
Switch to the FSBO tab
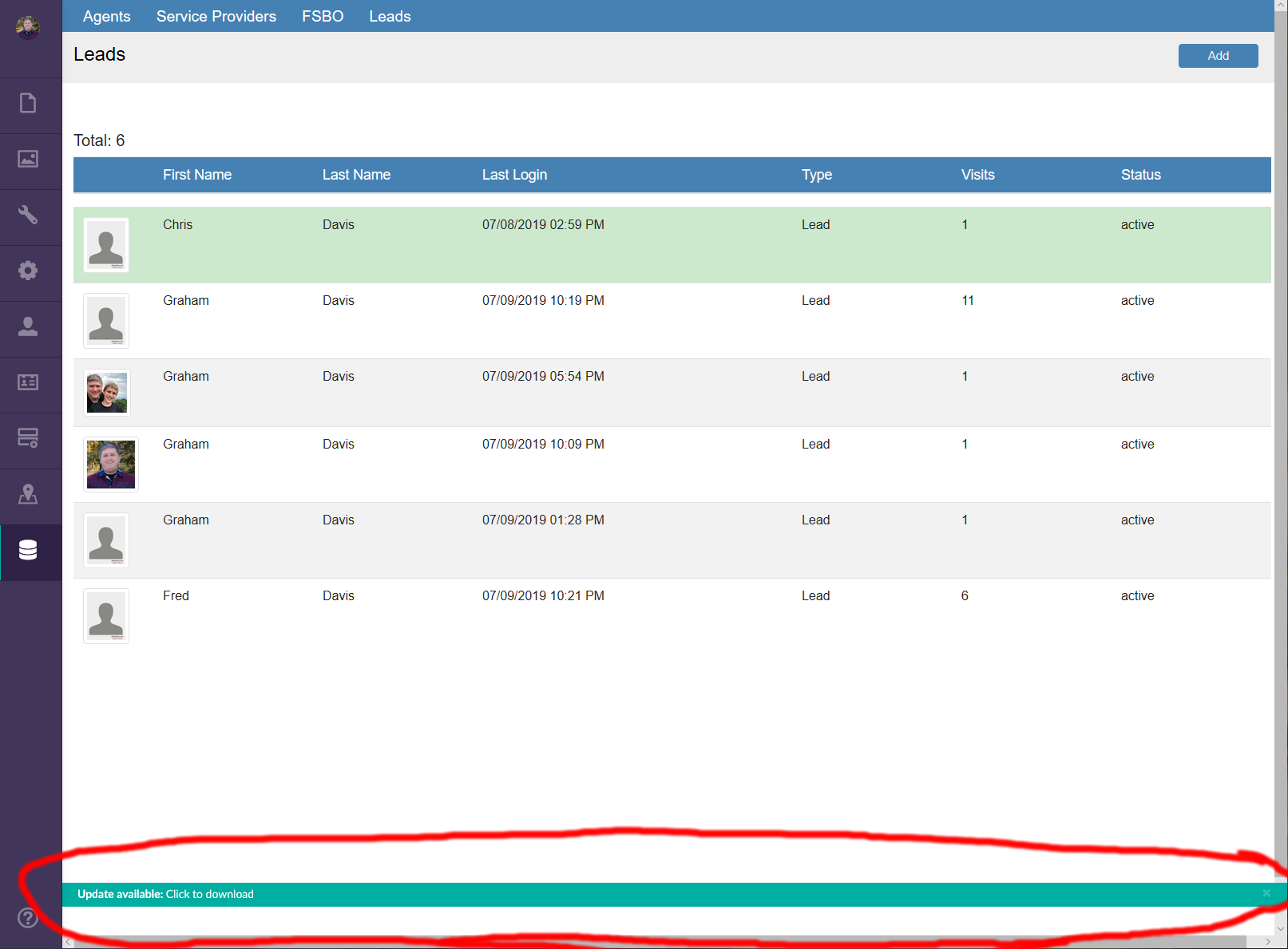[323, 17]
